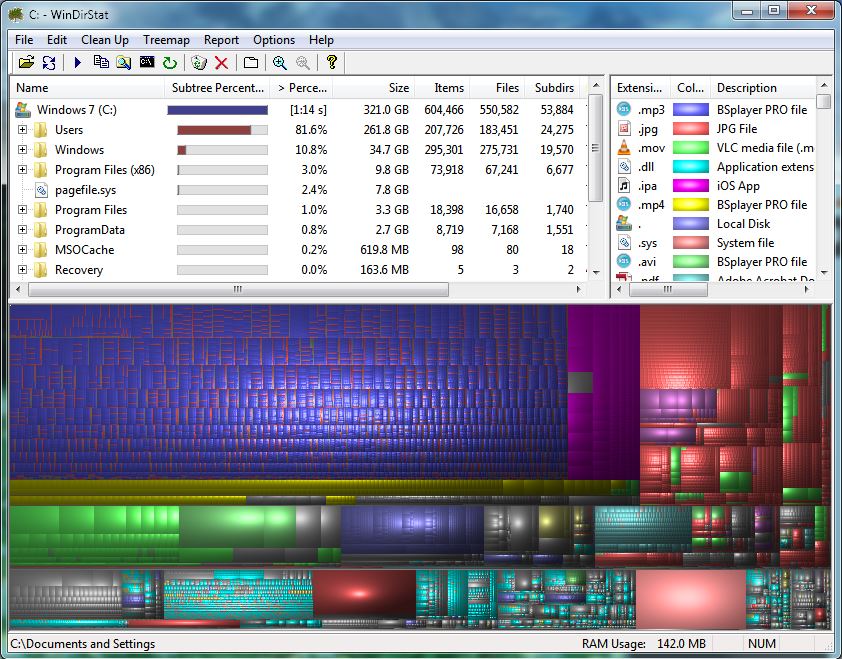The width and height of the screenshot is (842, 659).
Task: Open the Options menu
Action: coord(274,40)
